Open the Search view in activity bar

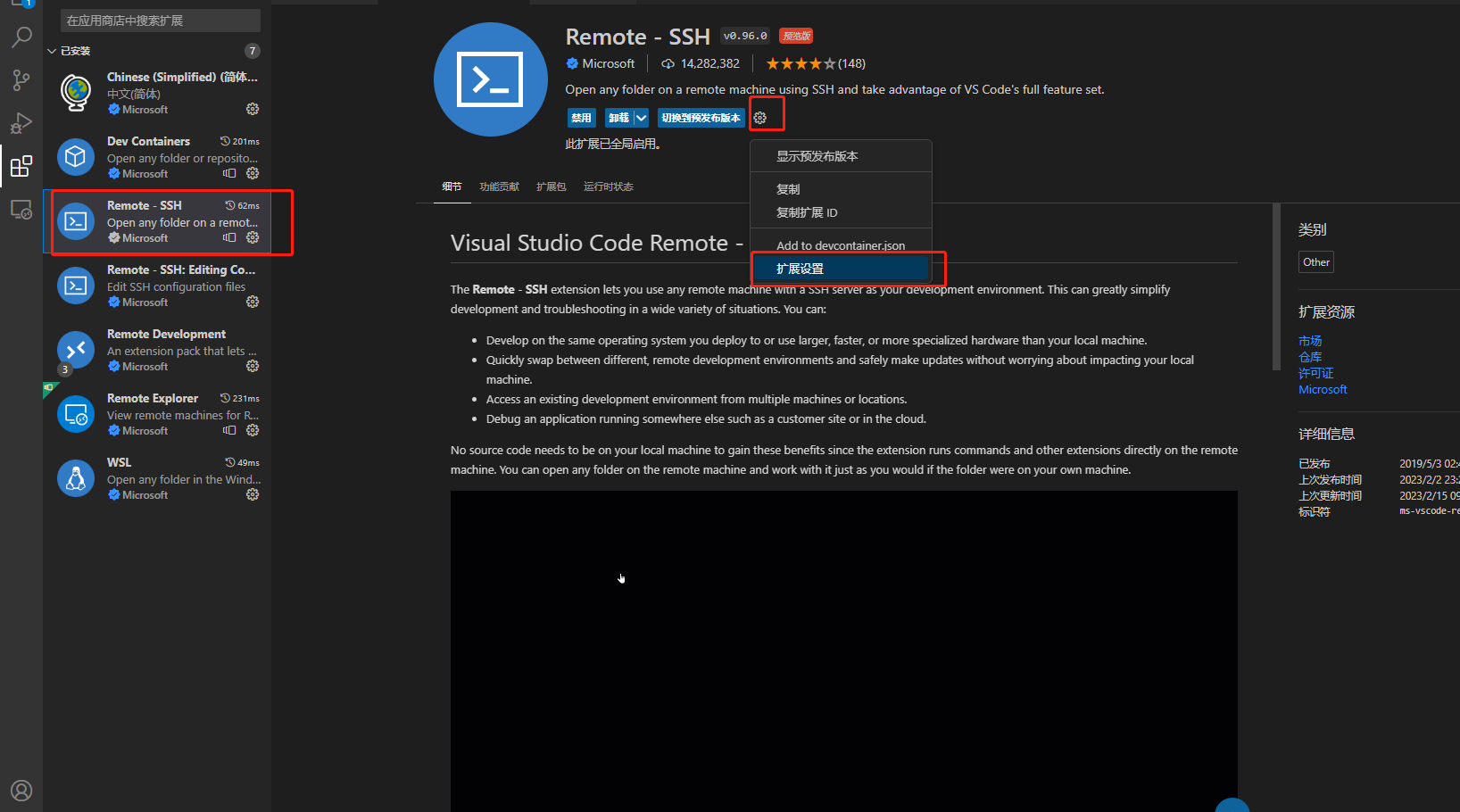click(x=21, y=37)
